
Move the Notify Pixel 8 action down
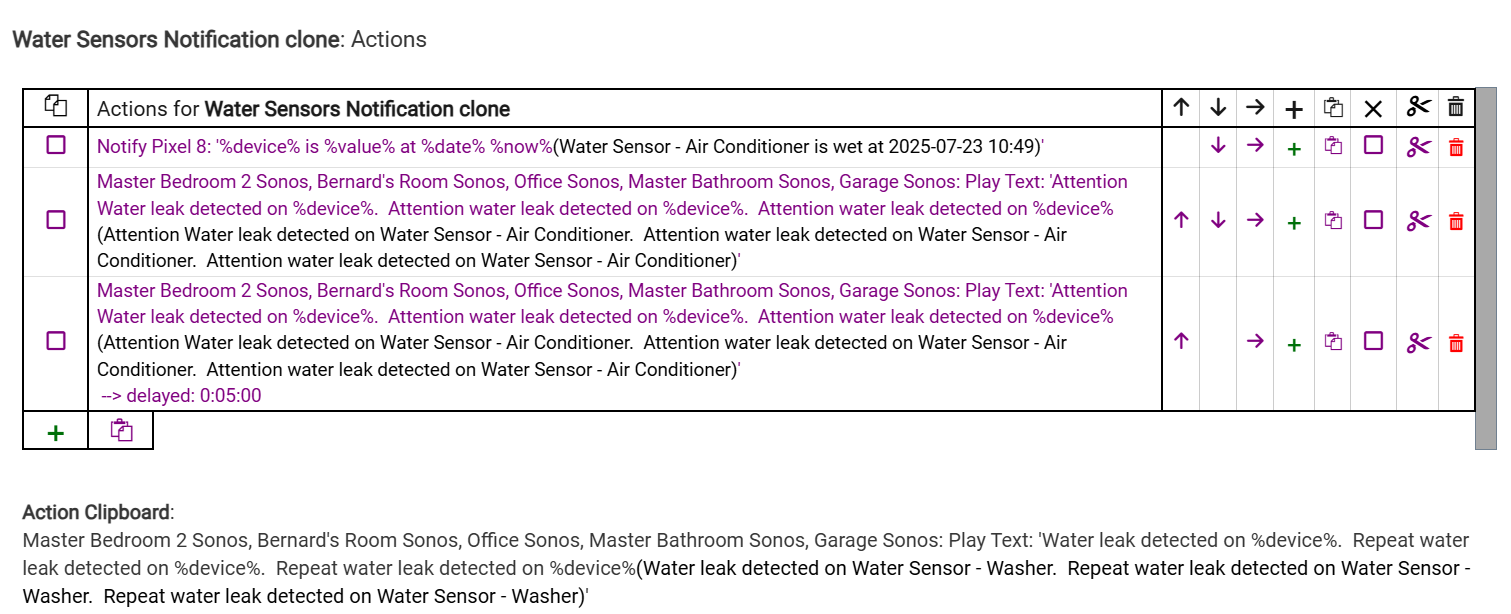[x=1218, y=146]
